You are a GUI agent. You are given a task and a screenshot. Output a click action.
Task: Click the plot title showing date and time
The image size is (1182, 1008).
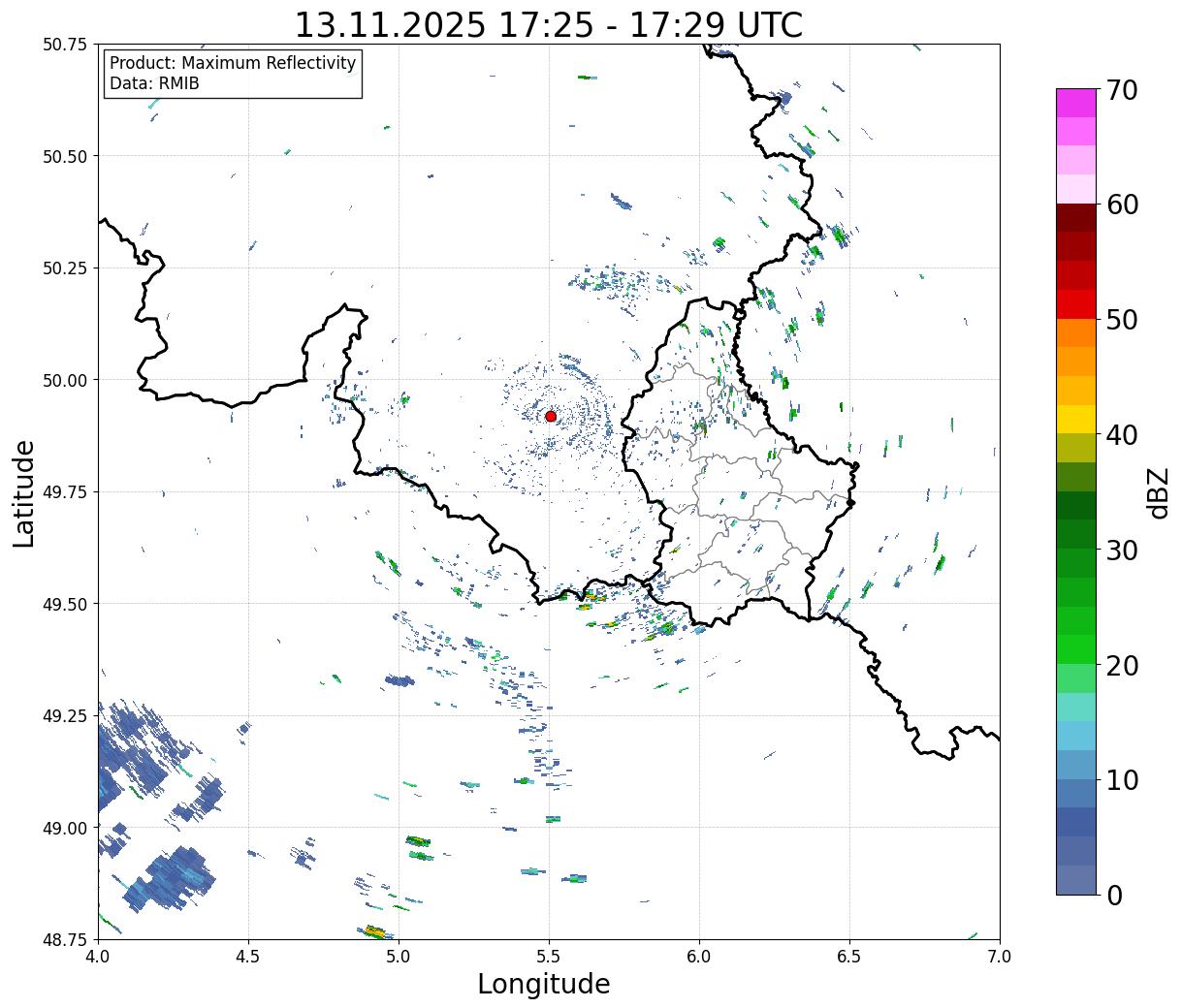point(548,24)
